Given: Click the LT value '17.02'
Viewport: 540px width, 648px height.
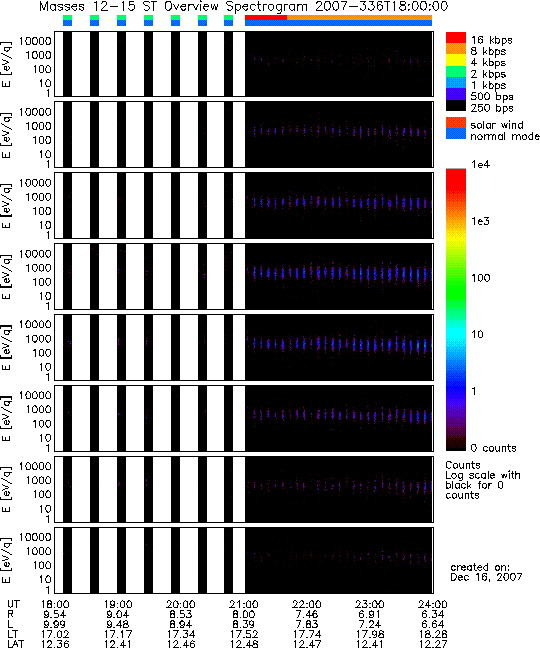Looking at the screenshot, I should pyautogui.click(x=55, y=634).
